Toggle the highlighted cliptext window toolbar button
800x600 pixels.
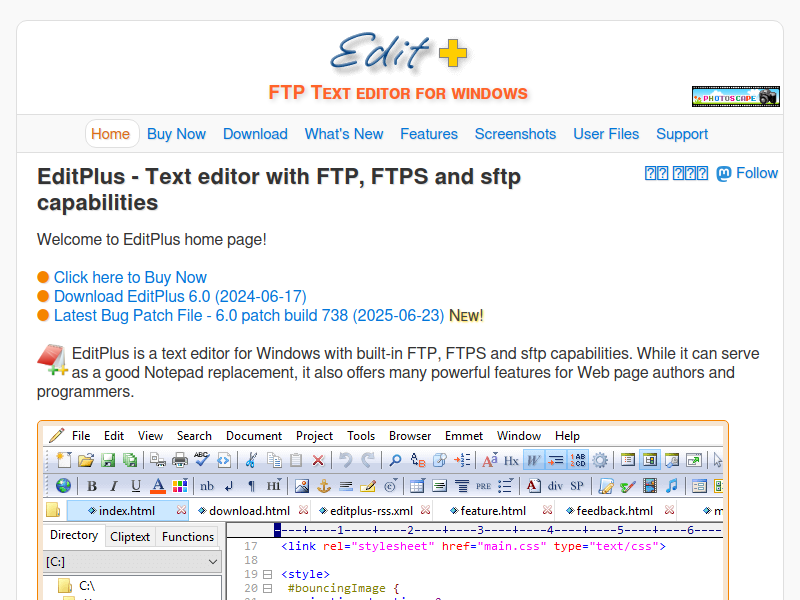tap(649, 460)
